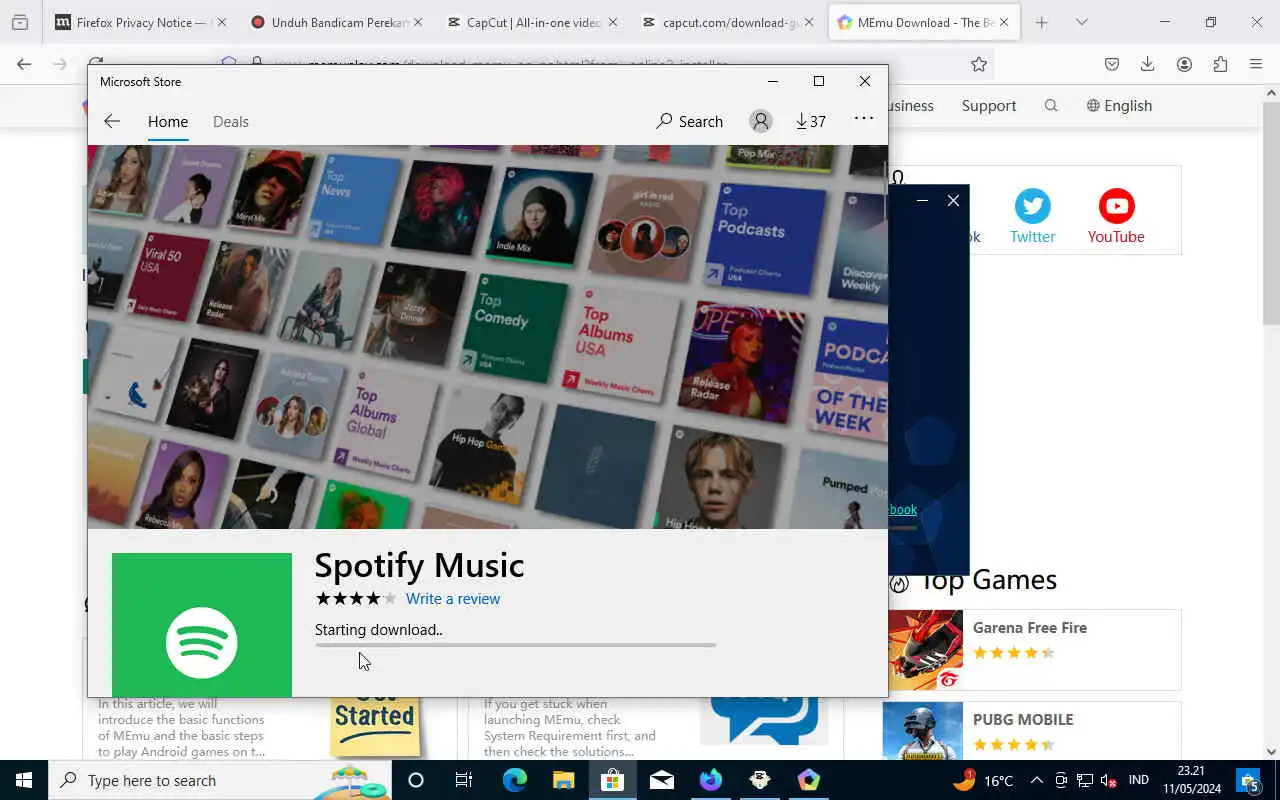The height and width of the screenshot is (800, 1280).
Task: Click the IND language indicator
Action: click(1138, 780)
